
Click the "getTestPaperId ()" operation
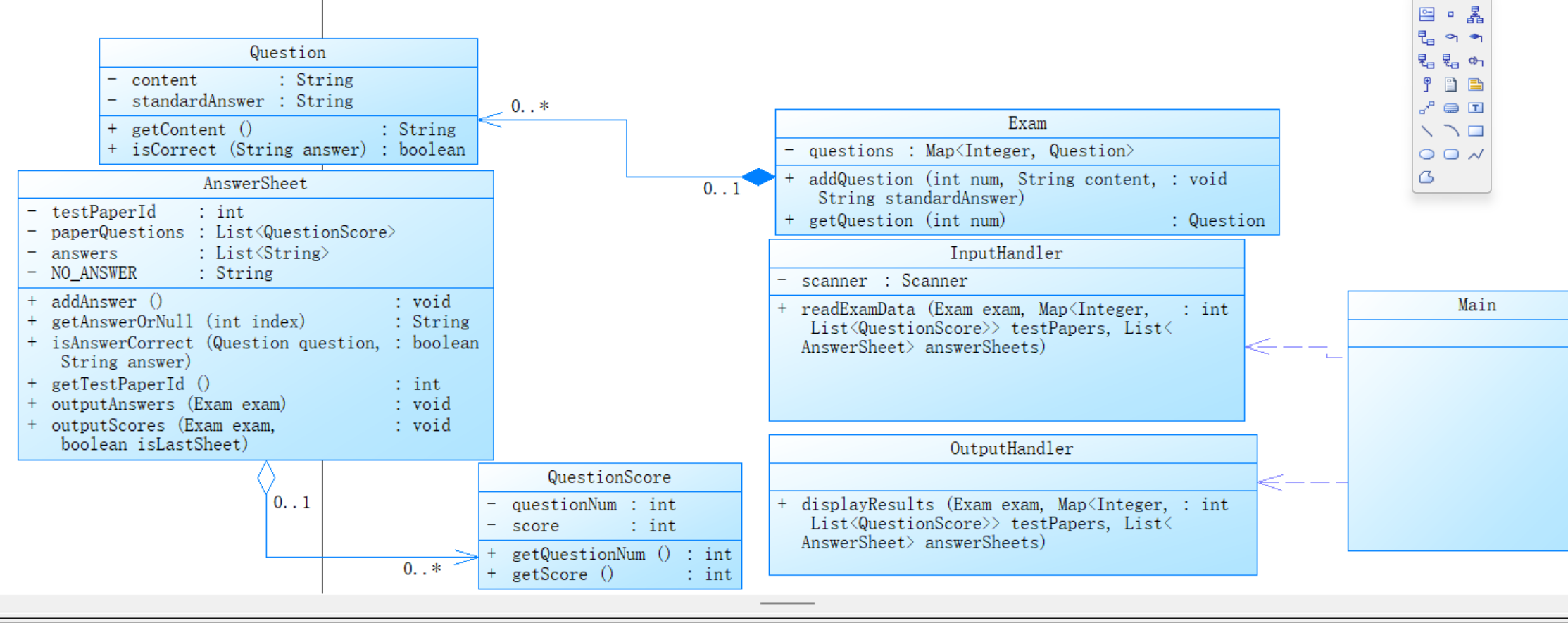pyautogui.click(x=234, y=384)
